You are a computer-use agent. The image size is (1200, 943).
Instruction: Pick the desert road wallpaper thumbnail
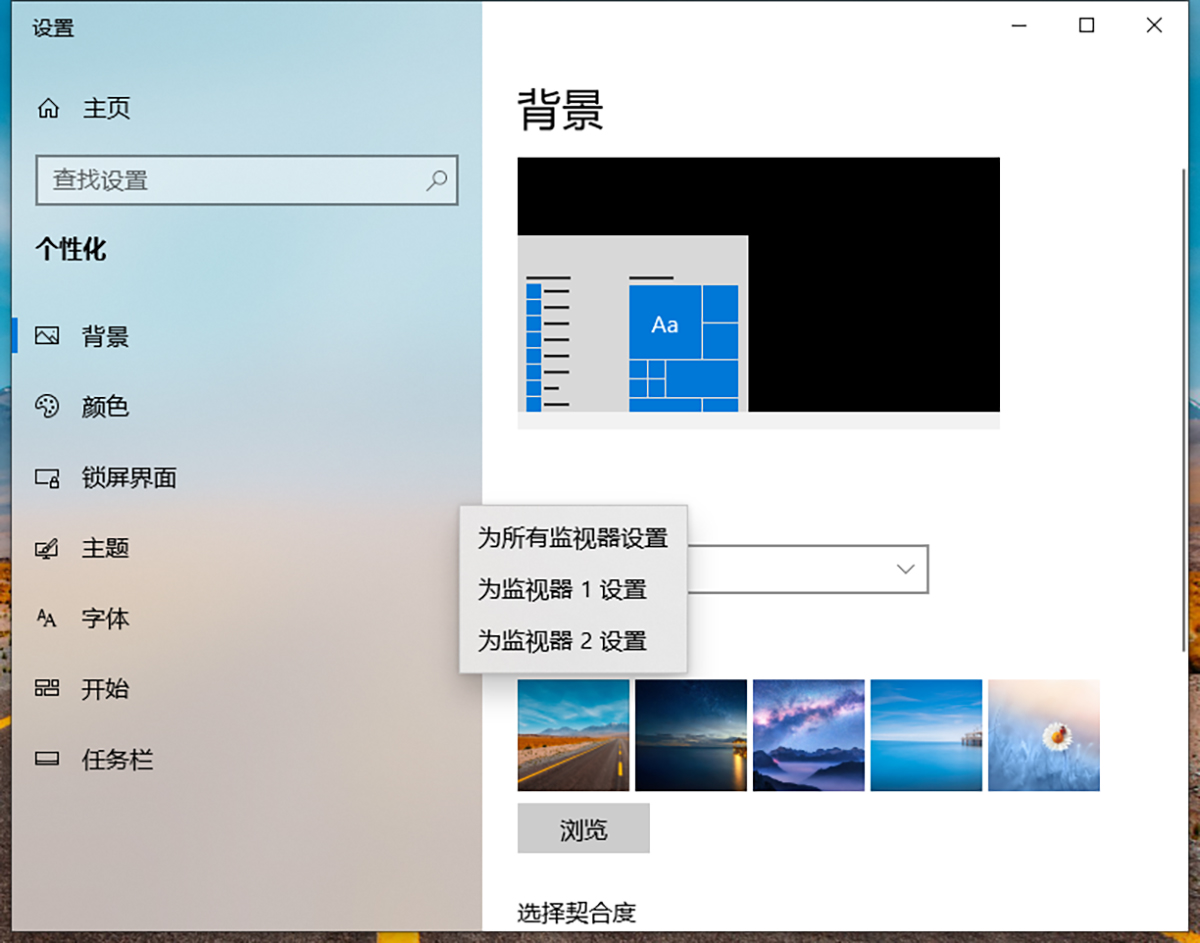573,735
